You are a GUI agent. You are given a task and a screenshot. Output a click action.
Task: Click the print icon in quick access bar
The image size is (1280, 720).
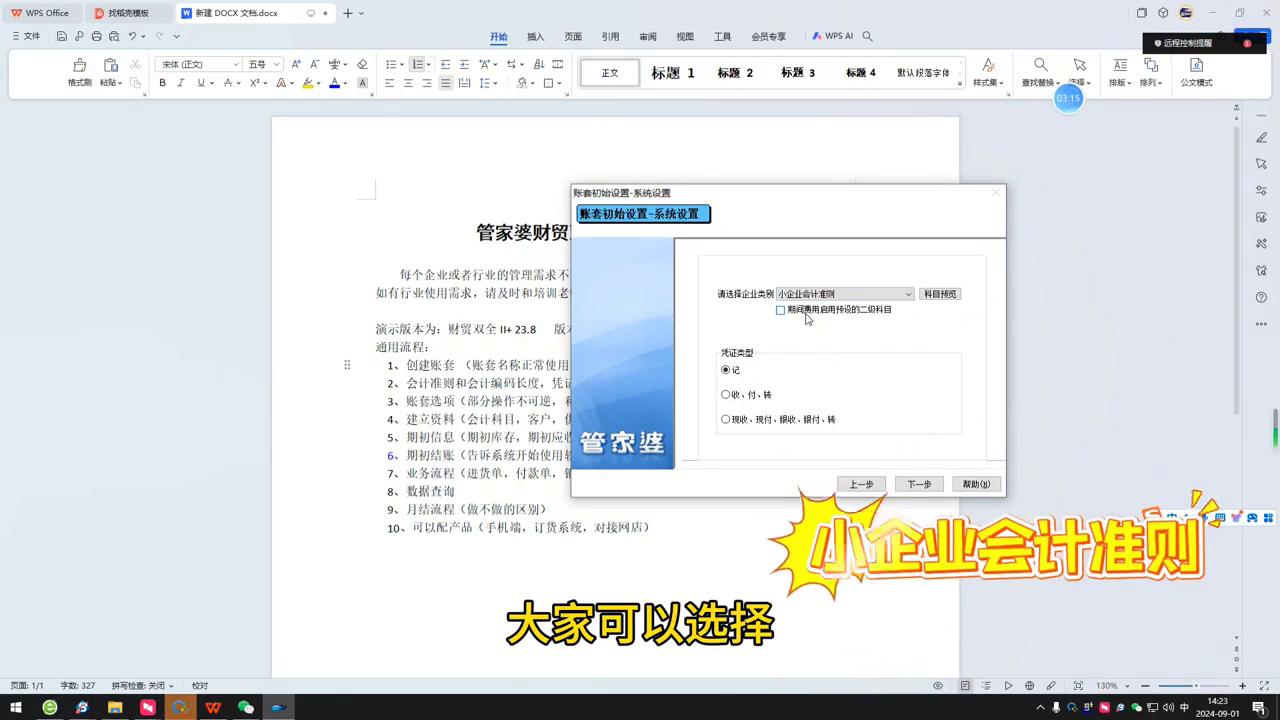coord(96,36)
